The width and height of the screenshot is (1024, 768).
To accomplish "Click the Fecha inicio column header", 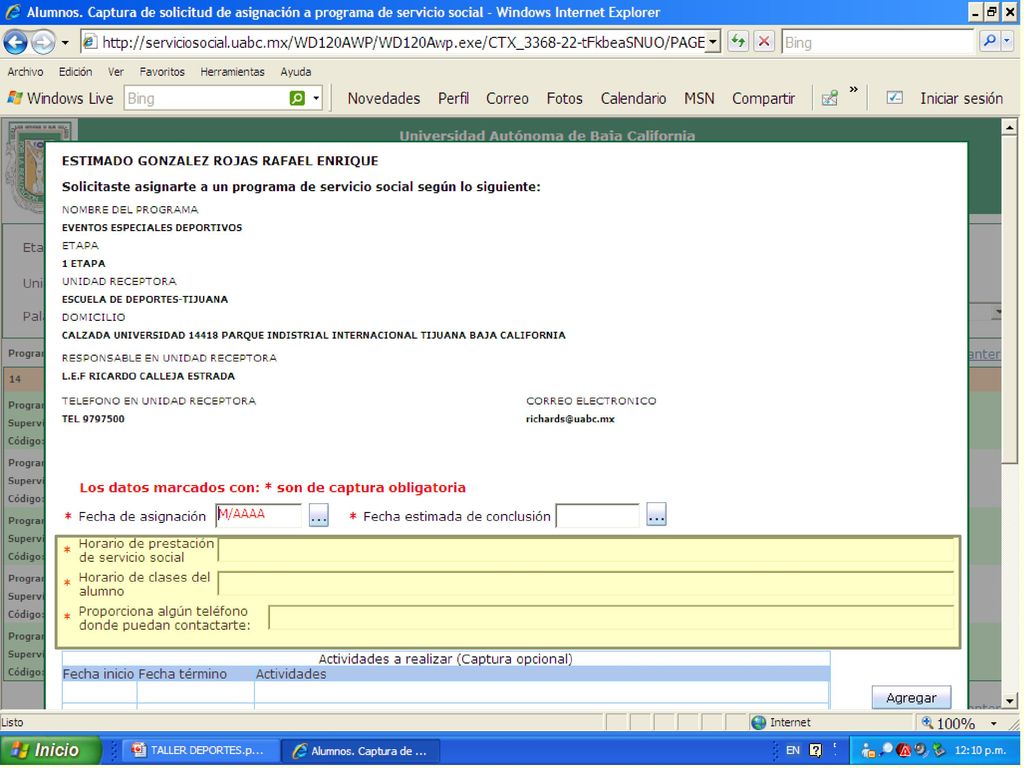I will 99,674.
